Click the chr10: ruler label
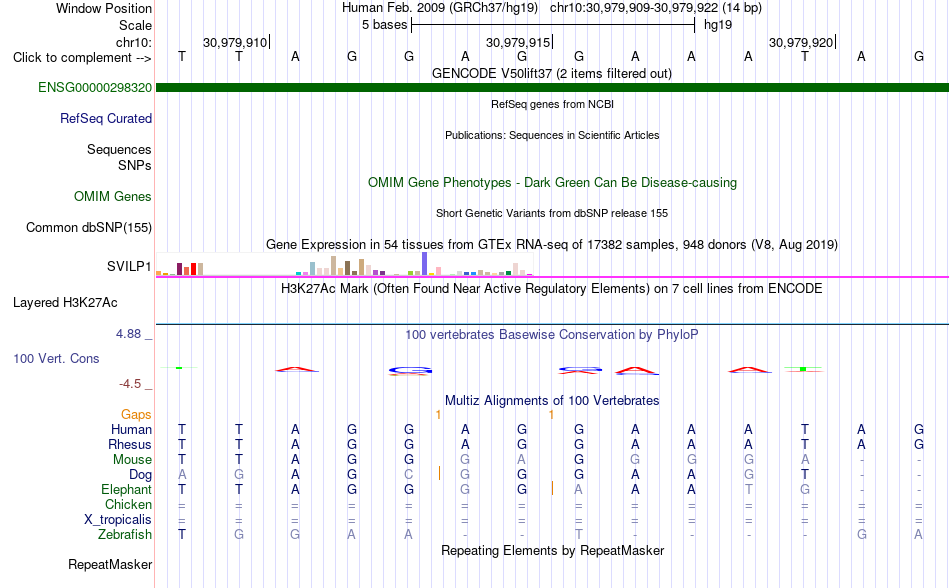The height and width of the screenshot is (588, 950). click(x=134, y=42)
